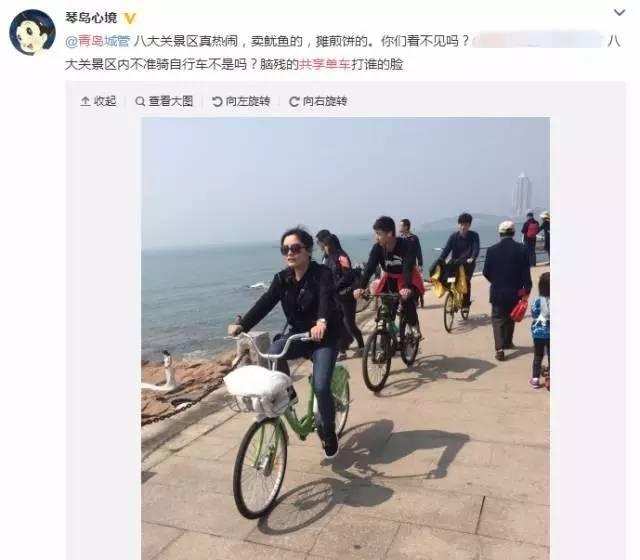Click the clockwise rotate-right arrow icon
This screenshot has height=560, width=640.
tap(294, 101)
